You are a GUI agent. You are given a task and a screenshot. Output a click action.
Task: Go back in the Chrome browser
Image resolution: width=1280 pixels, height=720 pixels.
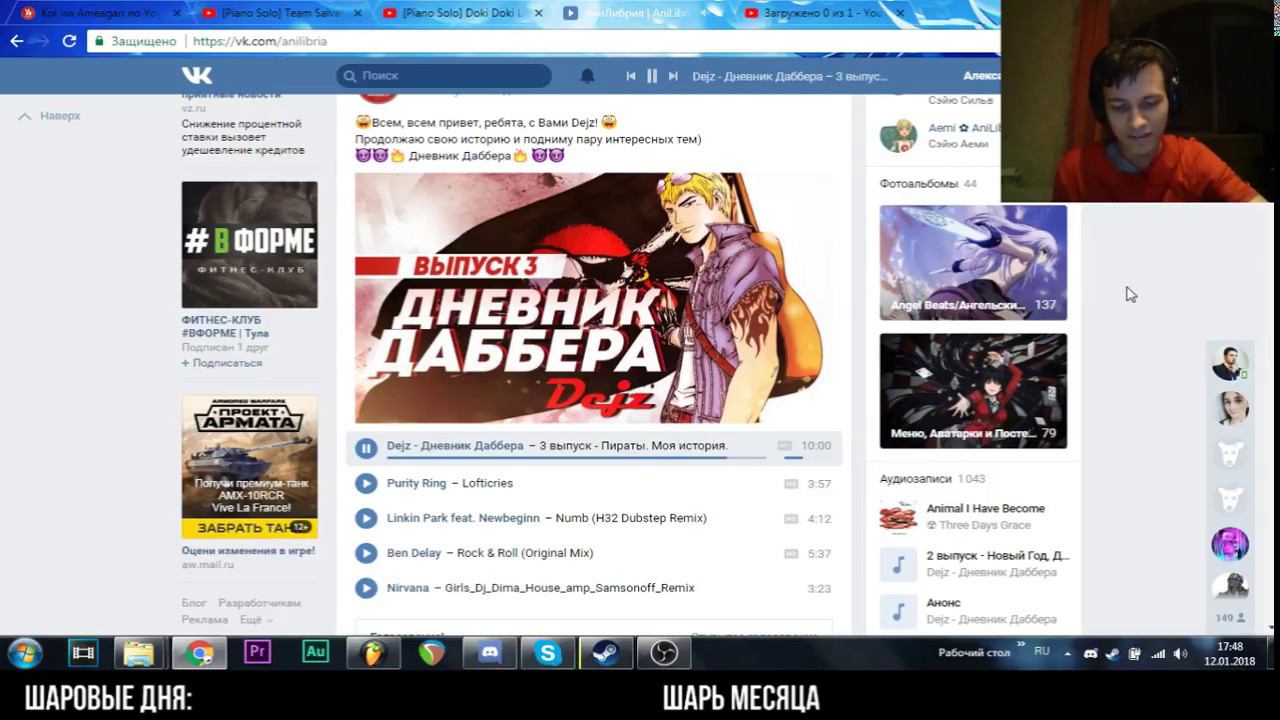coord(16,41)
